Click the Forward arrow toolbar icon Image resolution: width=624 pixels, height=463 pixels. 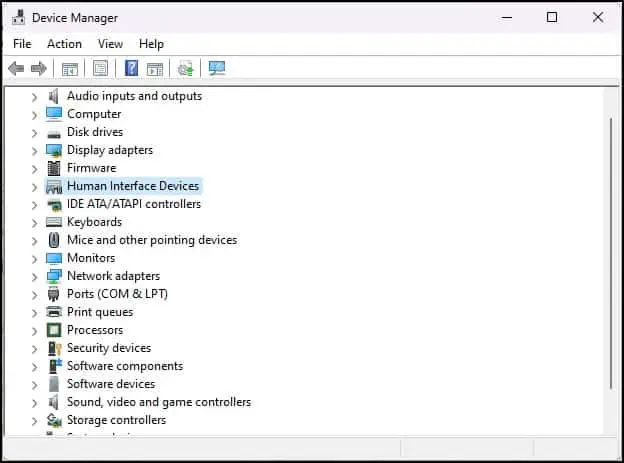coord(39,68)
